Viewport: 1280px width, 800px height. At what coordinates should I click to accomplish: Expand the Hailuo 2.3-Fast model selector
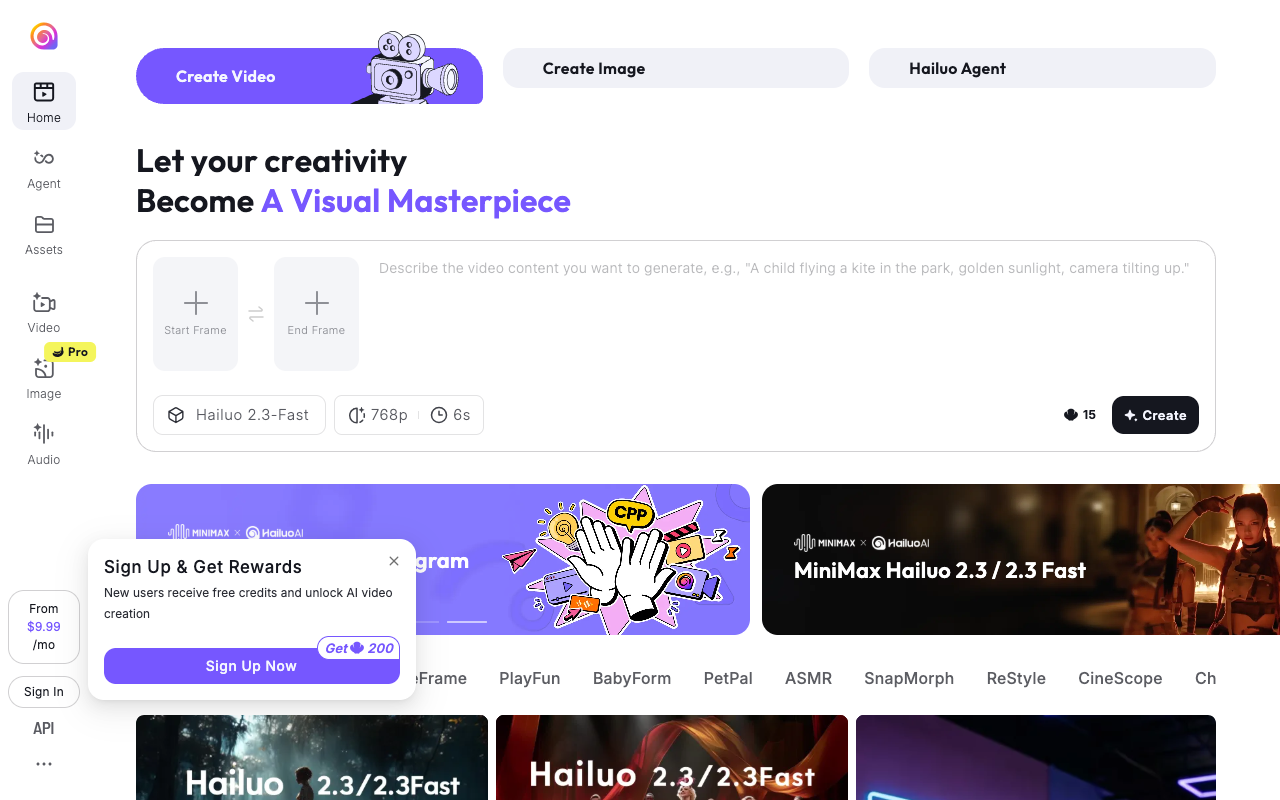[239, 415]
